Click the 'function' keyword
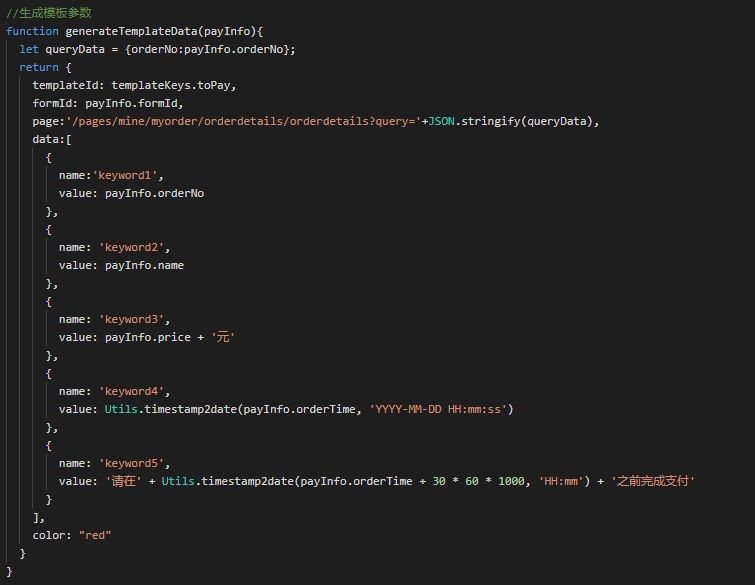This screenshot has height=585, width=755. (32, 31)
